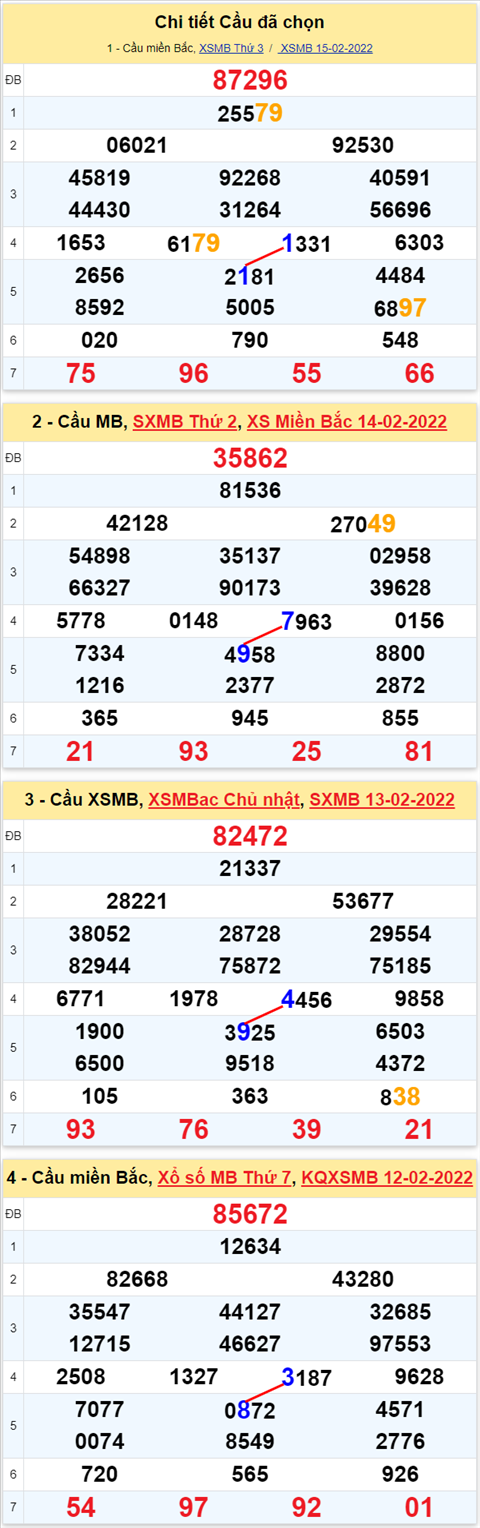Select special prize number 35862
This screenshot has width=480, height=1528.
click(250, 459)
